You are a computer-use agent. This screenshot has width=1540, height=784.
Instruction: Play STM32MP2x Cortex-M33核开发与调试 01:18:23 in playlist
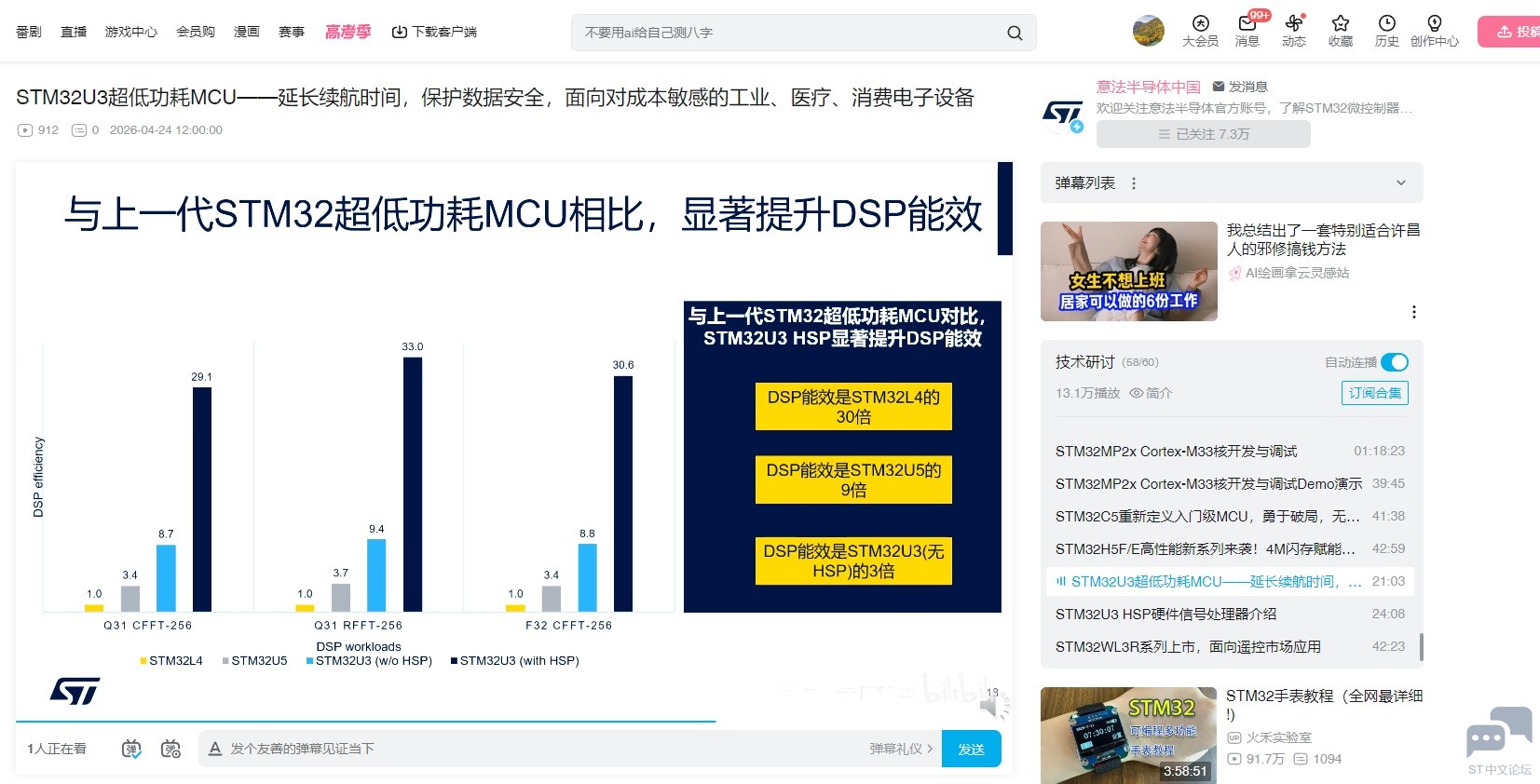point(1230,452)
